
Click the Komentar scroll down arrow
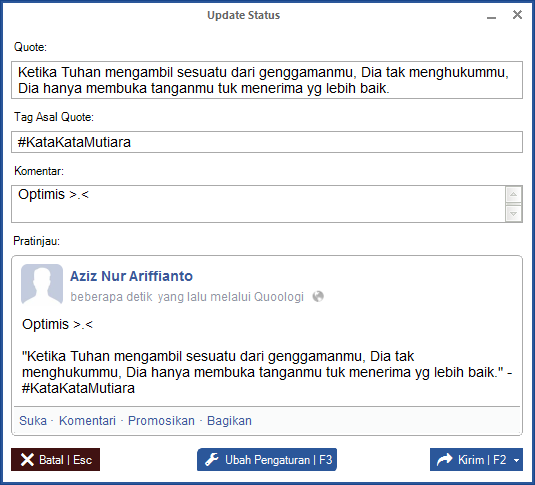514,214
